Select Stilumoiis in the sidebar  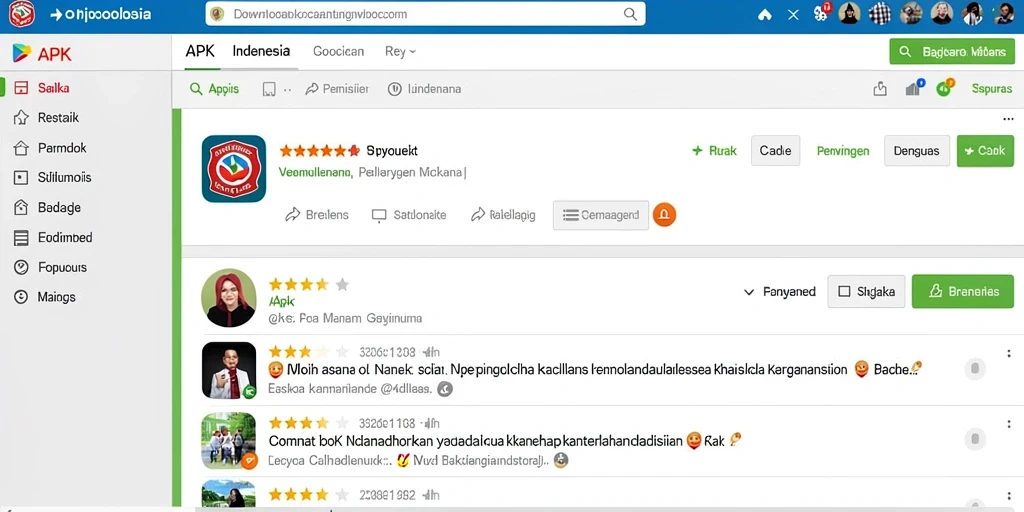pyautogui.click(x=52, y=177)
